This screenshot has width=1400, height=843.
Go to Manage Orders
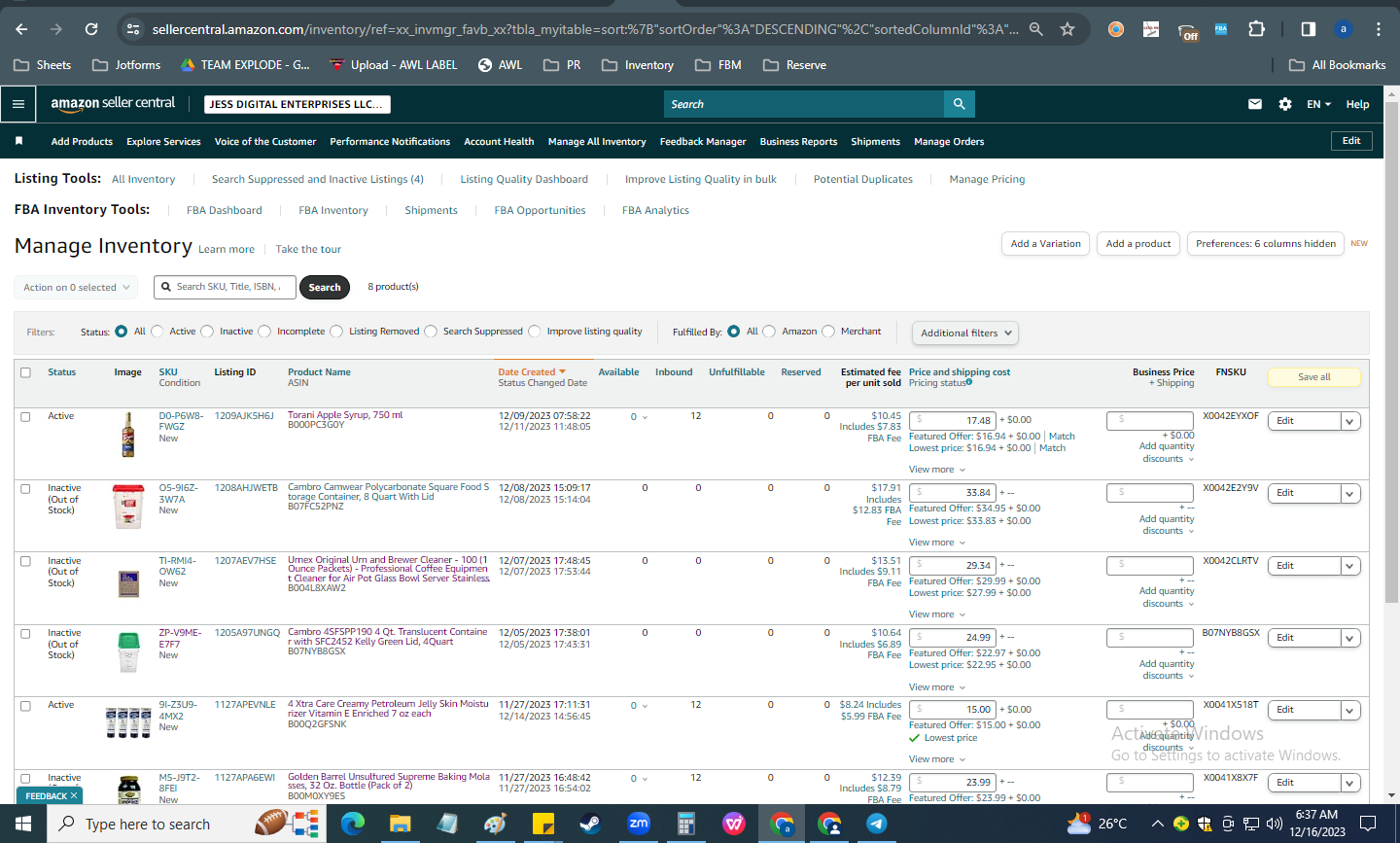949,141
